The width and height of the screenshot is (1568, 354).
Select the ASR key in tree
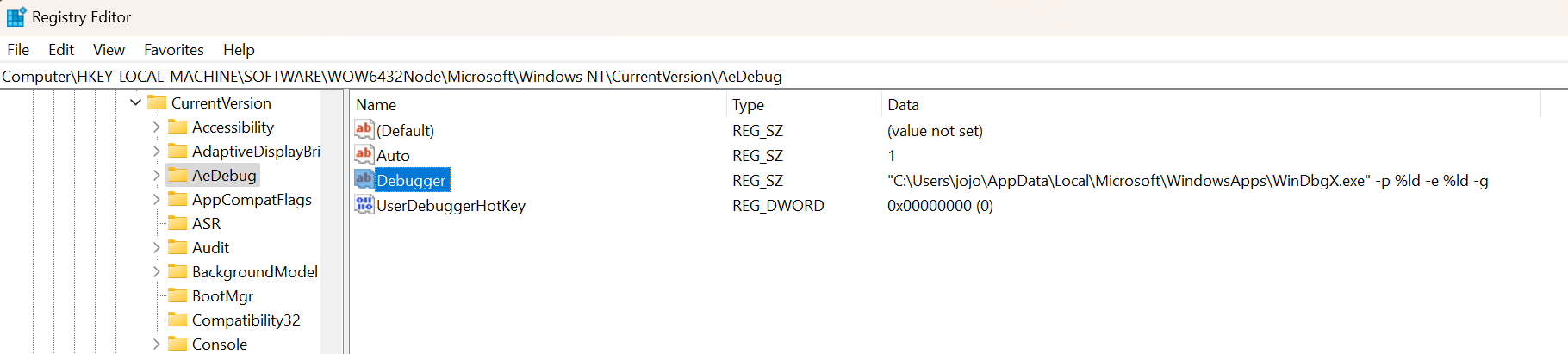pyautogui.click(x=206, y=223)
